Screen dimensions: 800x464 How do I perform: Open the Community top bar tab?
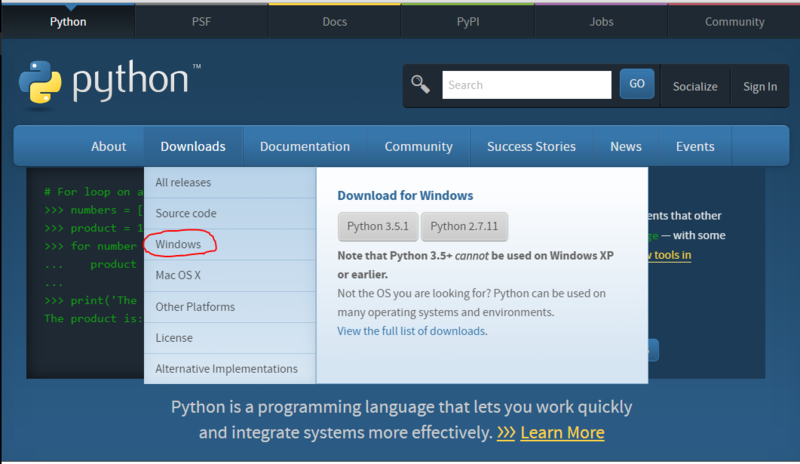pos(734,21)
